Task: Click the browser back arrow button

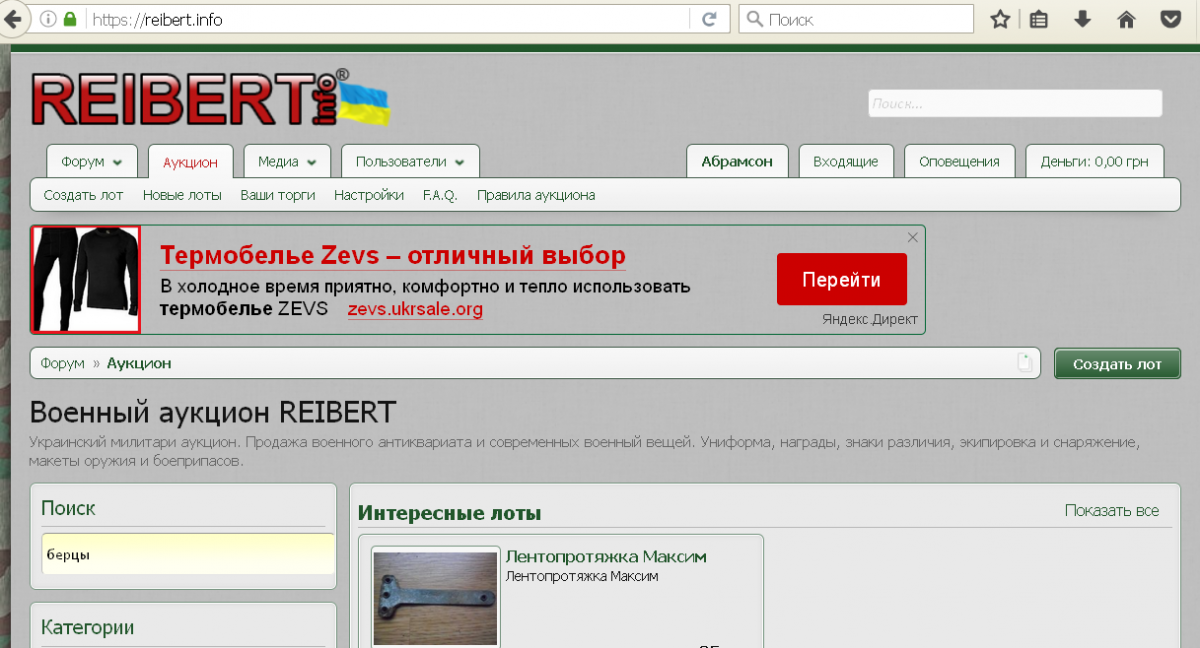Action: (x=10, y=19)
